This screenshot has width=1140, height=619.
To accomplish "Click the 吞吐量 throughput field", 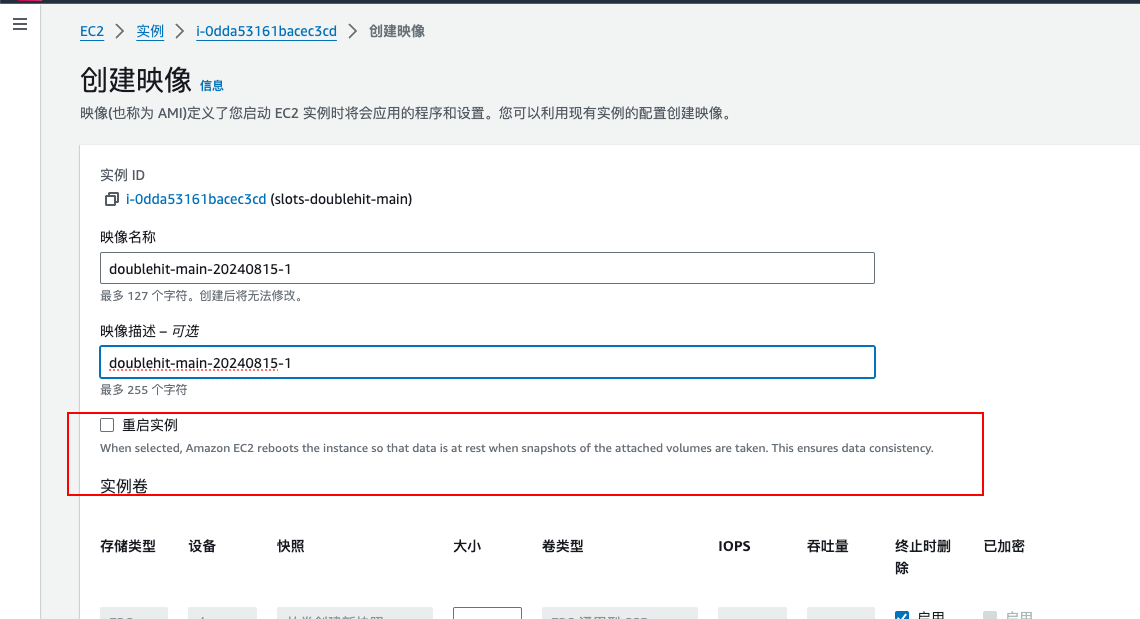I will click(x=841, y=614).
